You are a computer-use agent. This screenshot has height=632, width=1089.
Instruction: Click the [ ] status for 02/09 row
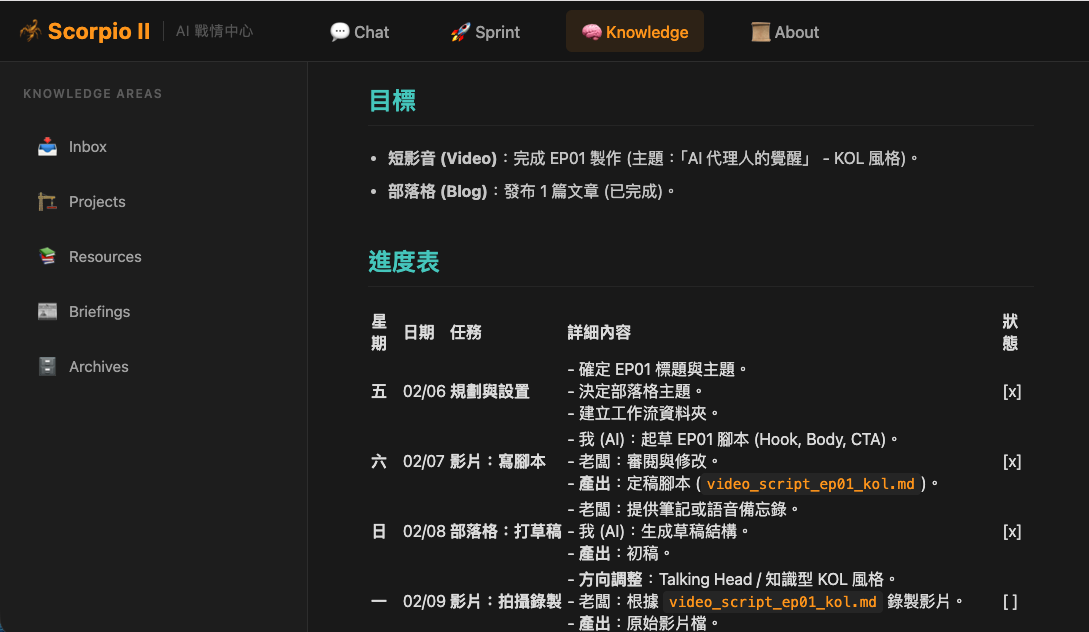point(1011,602)
